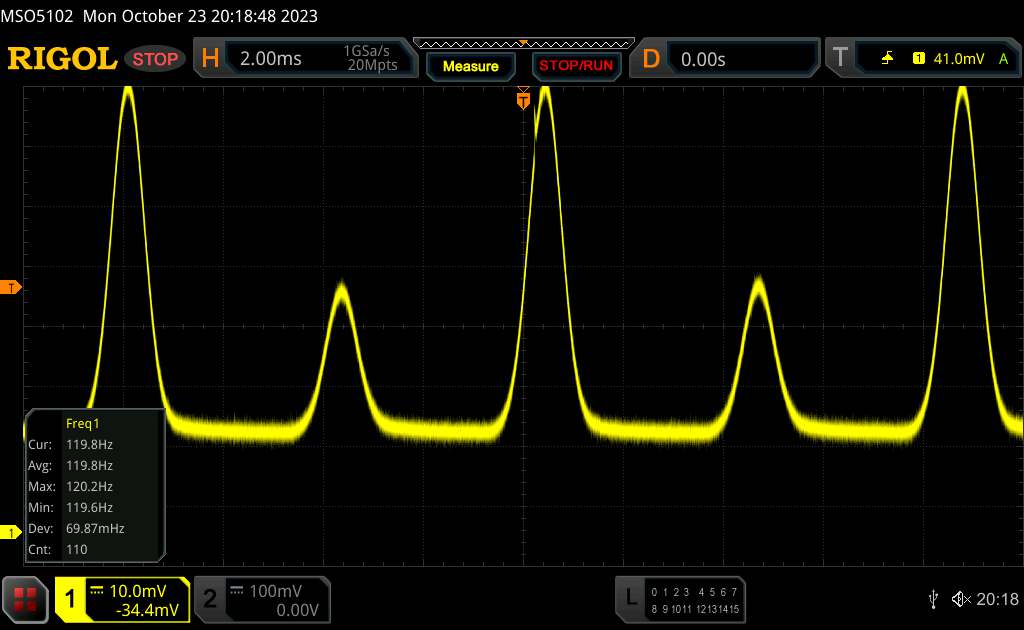Select the Freq1 measurement statistics panel
This screenshot has height=630, width=1024.
94,486
